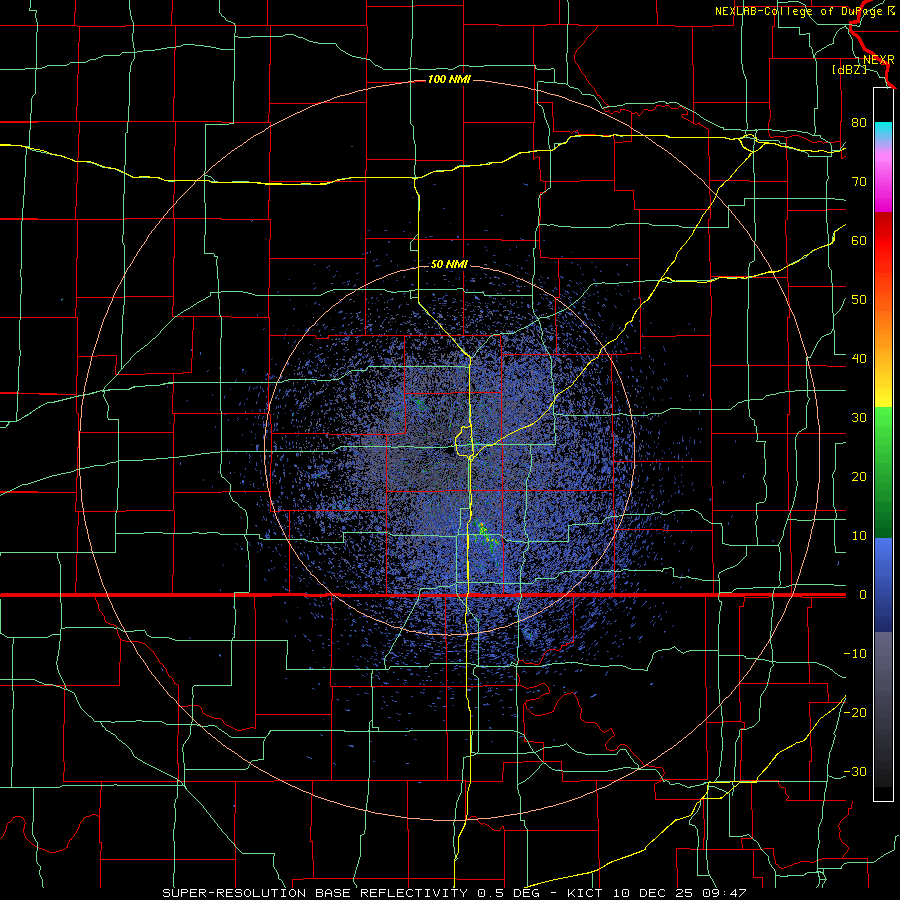Click the Super-Resolution Base Reflectivity caption text
The height and width of the screenshot is (900, 900).
[454, 893]
